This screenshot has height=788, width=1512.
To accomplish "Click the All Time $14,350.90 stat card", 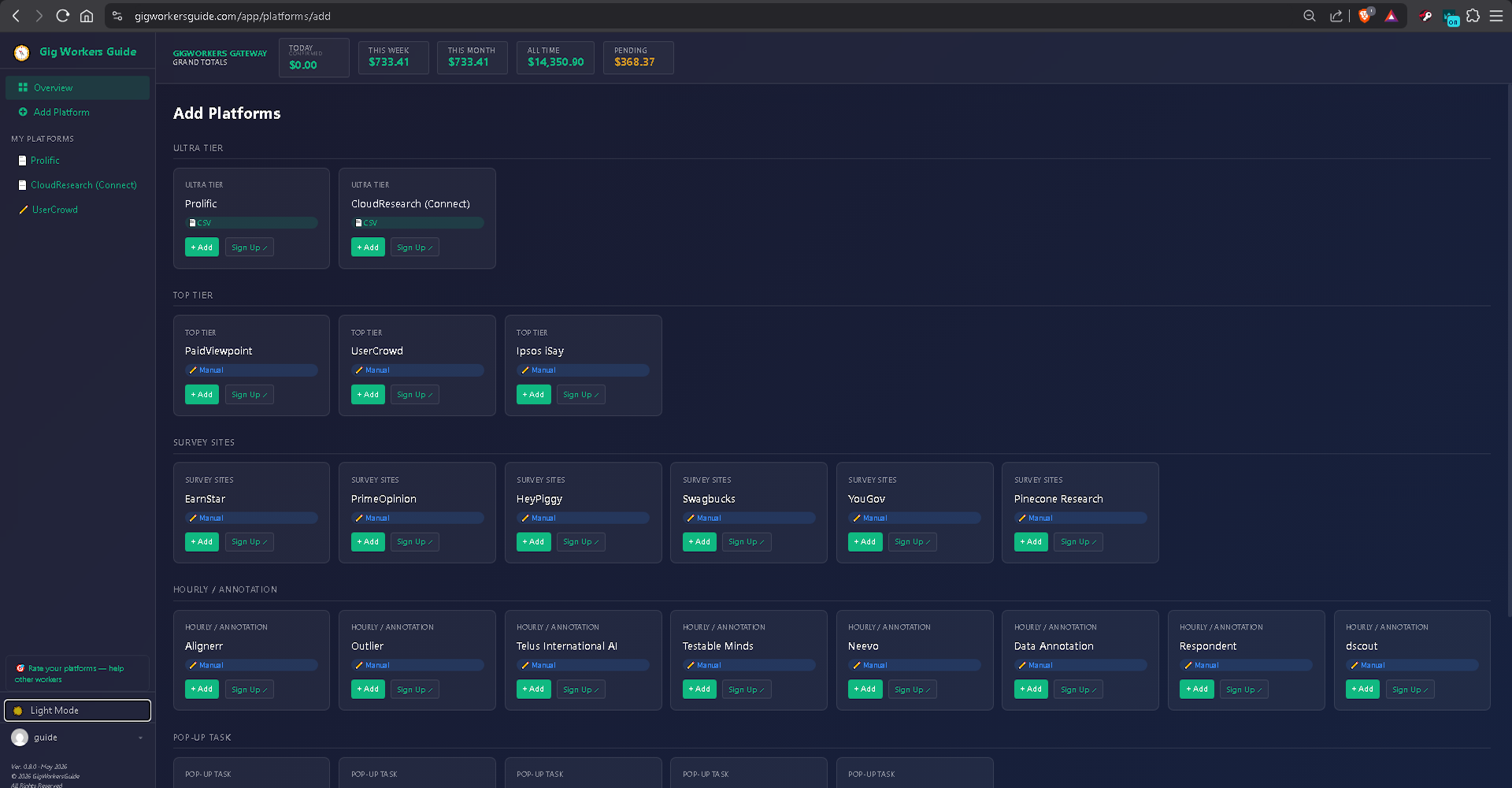I will tap(555, 58).
